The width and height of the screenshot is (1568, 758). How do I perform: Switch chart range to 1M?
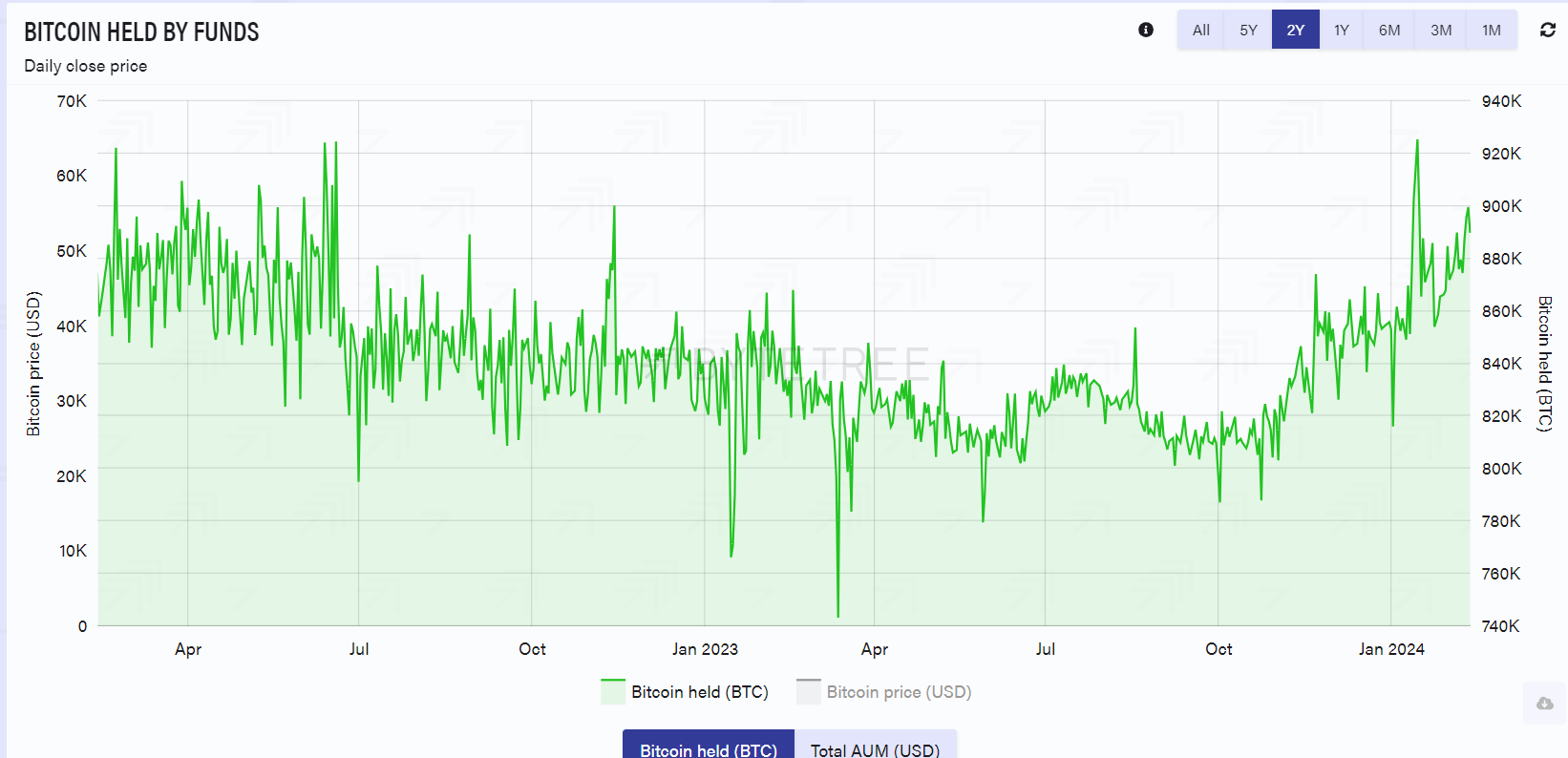[x=1492, y=30]
